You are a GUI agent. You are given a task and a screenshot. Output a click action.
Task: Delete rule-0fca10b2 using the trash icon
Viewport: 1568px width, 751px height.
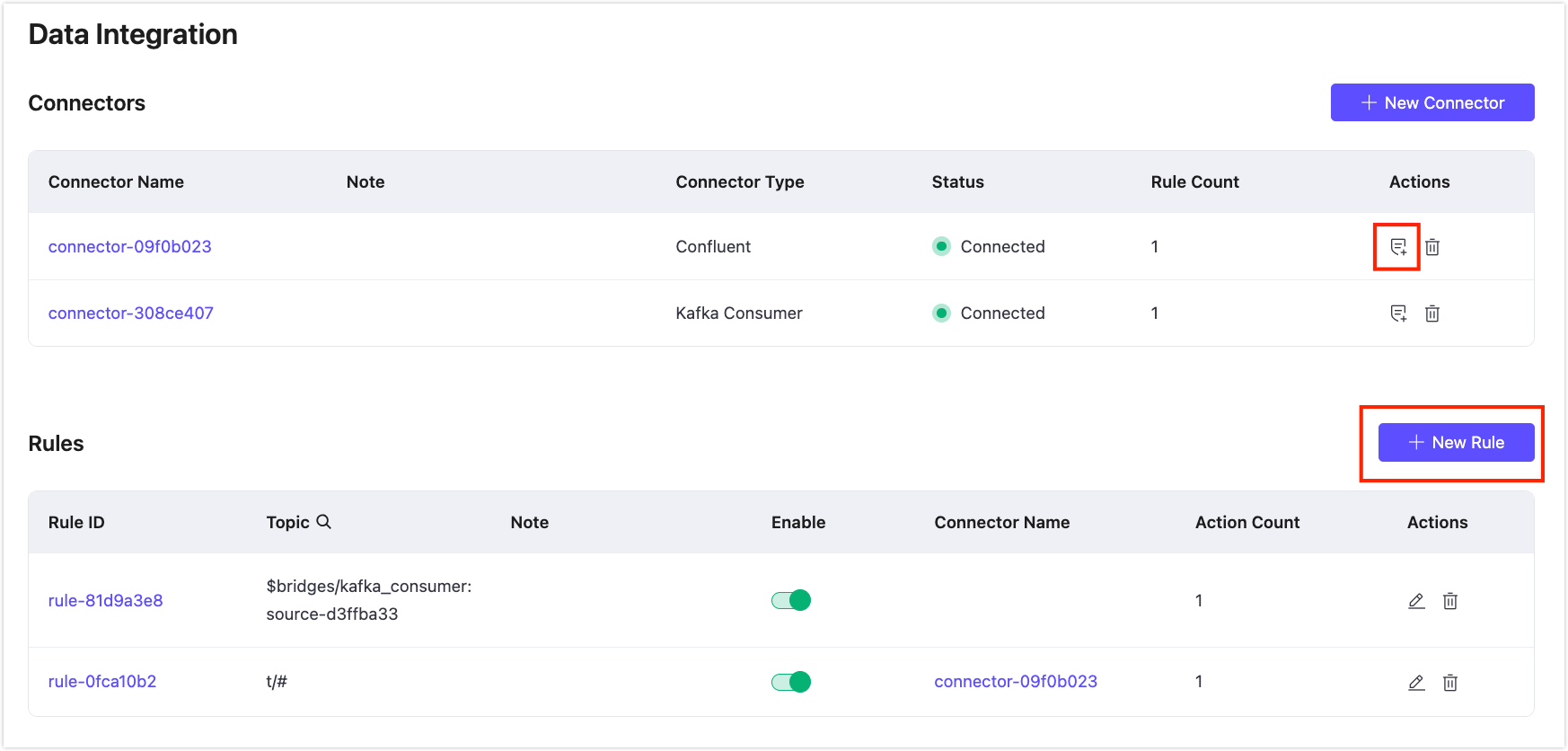tap(1450, 683)
